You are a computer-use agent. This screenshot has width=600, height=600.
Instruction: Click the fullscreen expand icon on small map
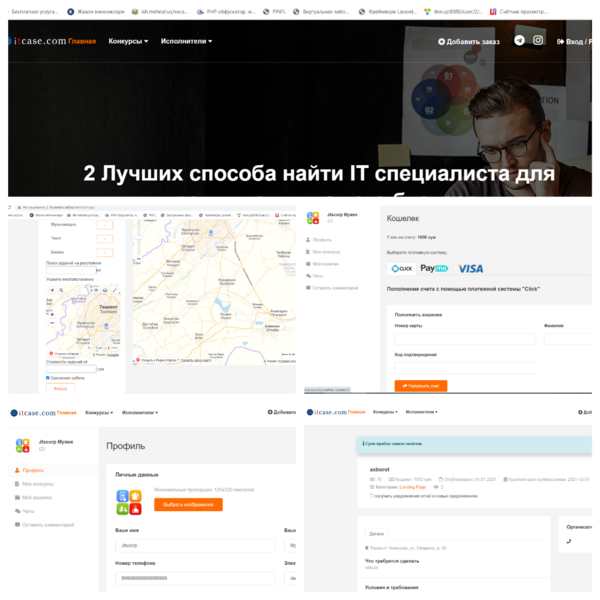(114, 290)
